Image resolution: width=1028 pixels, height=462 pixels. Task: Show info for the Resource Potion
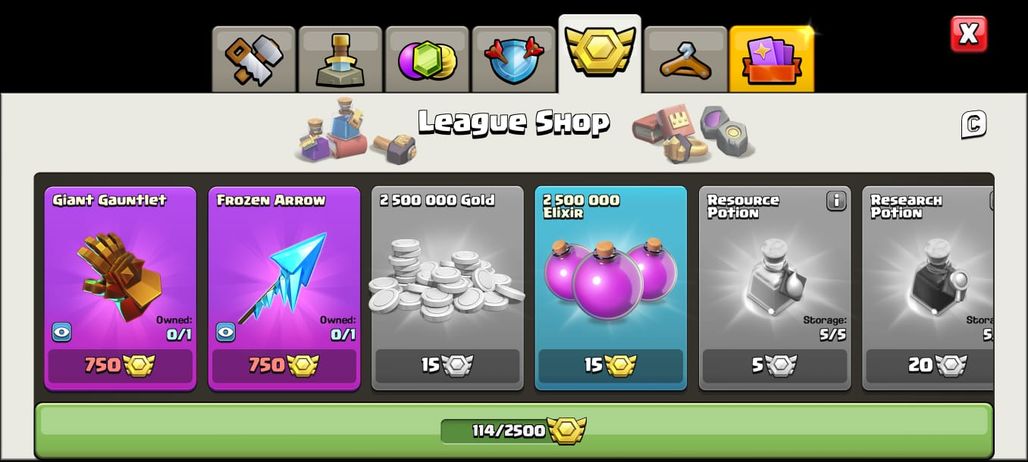[836, 201]
